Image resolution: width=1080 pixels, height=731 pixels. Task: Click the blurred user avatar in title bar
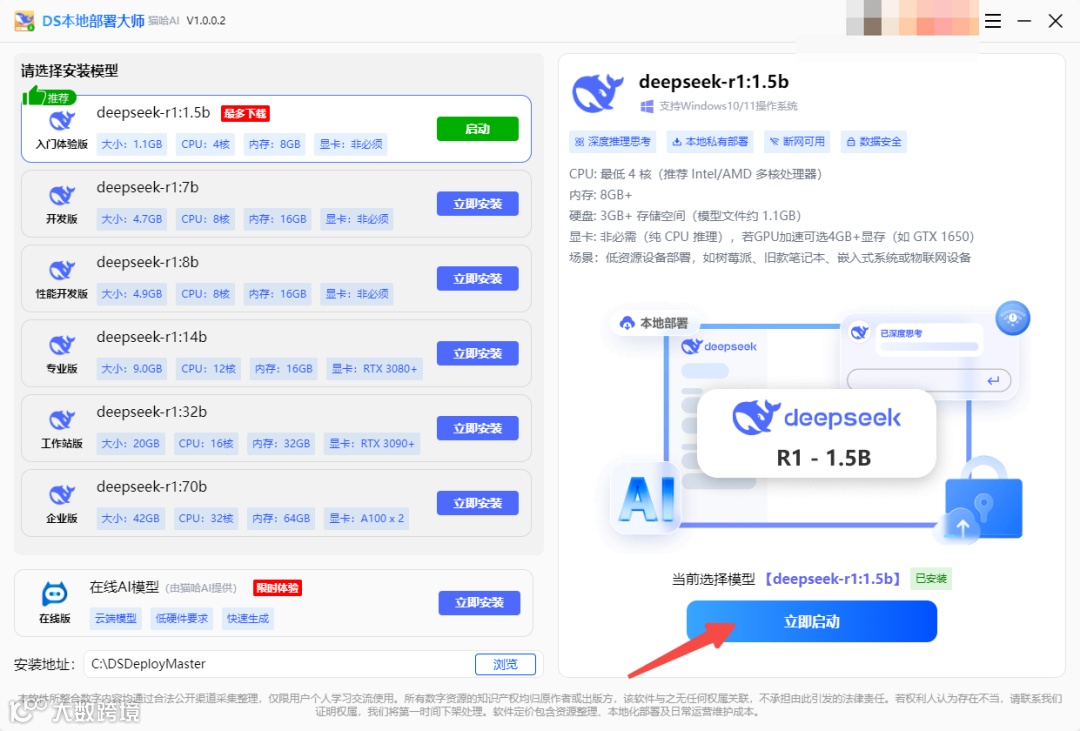[x=912, y=18]
